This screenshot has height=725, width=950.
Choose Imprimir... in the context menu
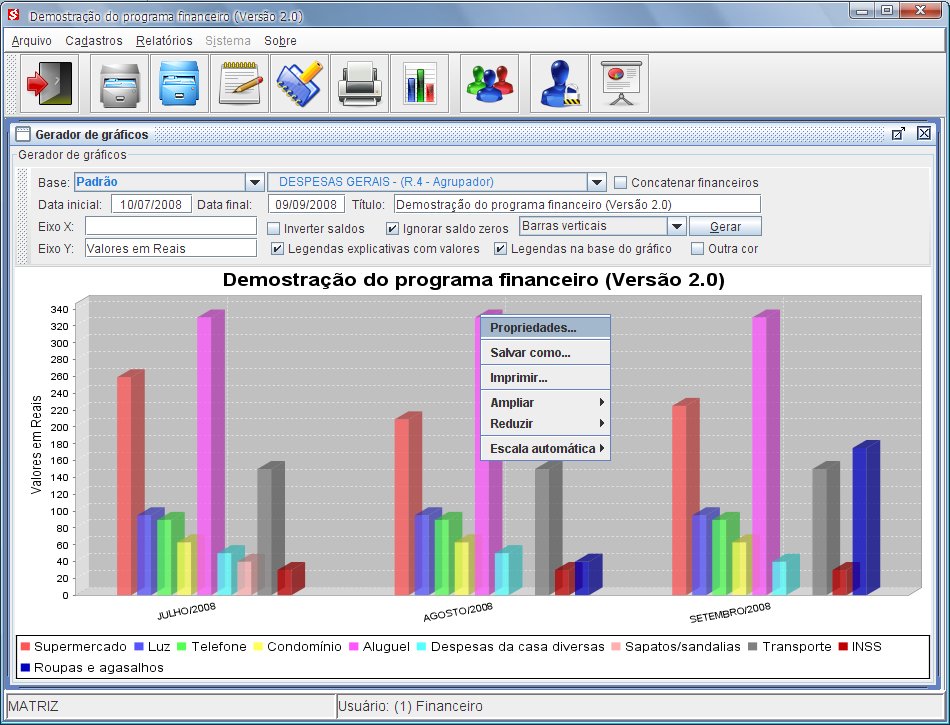(545, 377)
